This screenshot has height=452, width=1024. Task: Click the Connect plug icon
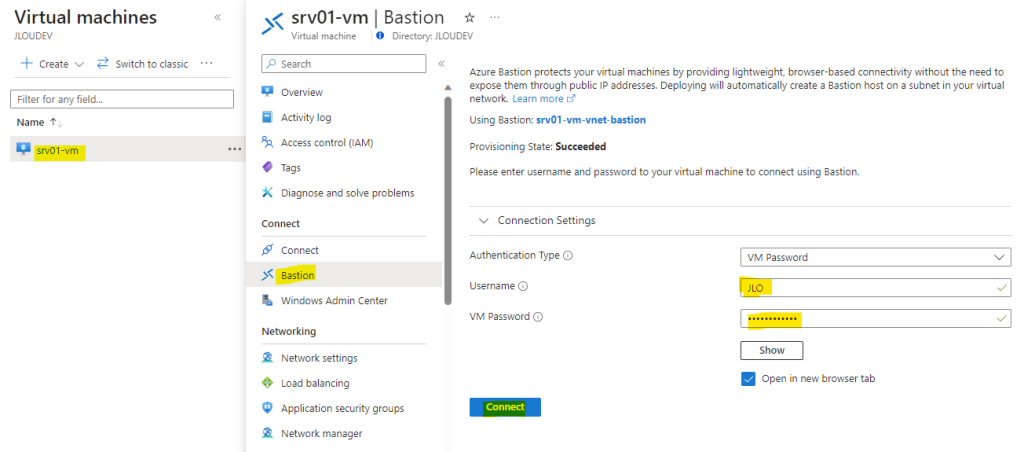267,250
